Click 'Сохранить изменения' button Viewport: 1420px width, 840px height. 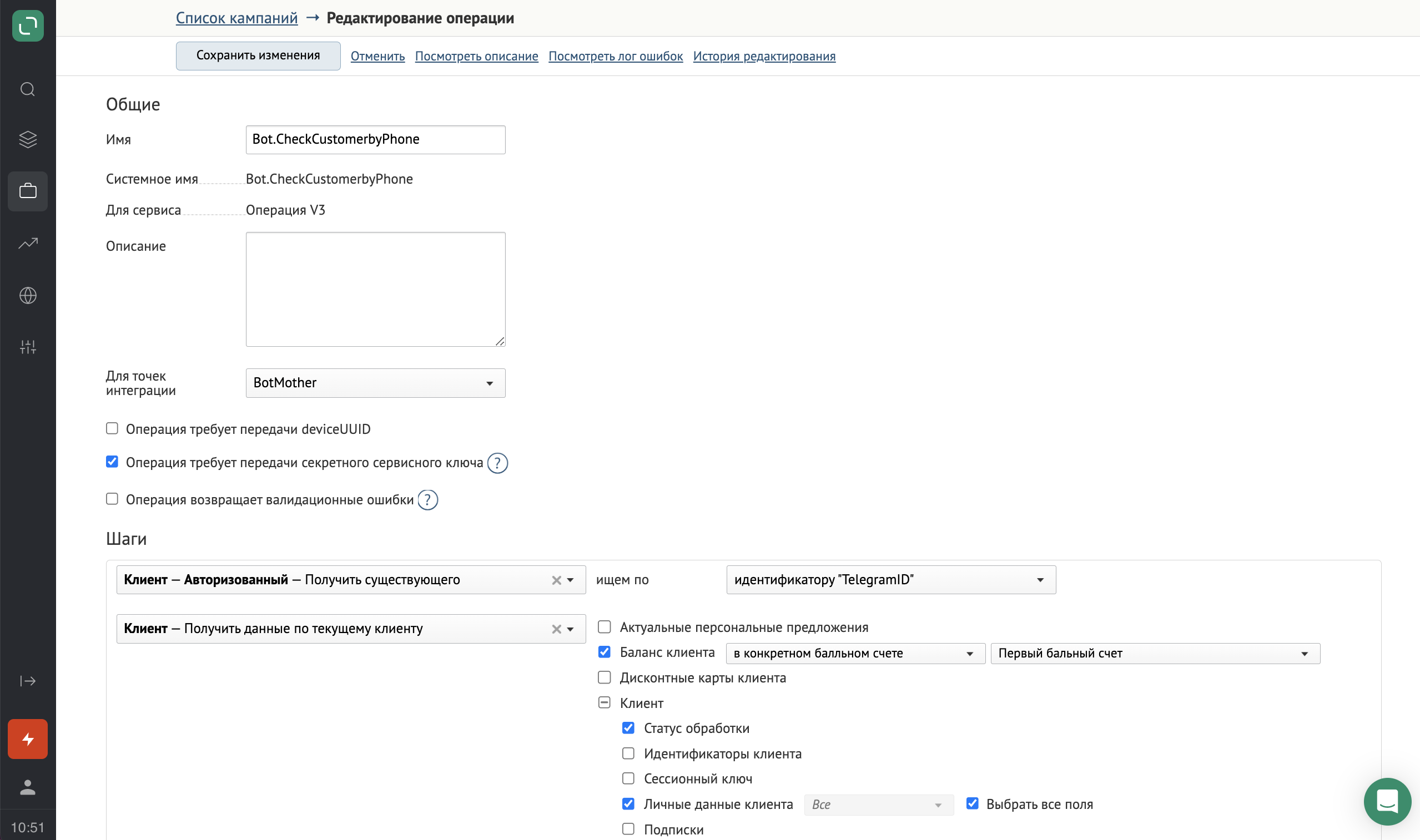click(x=258, y=55)
